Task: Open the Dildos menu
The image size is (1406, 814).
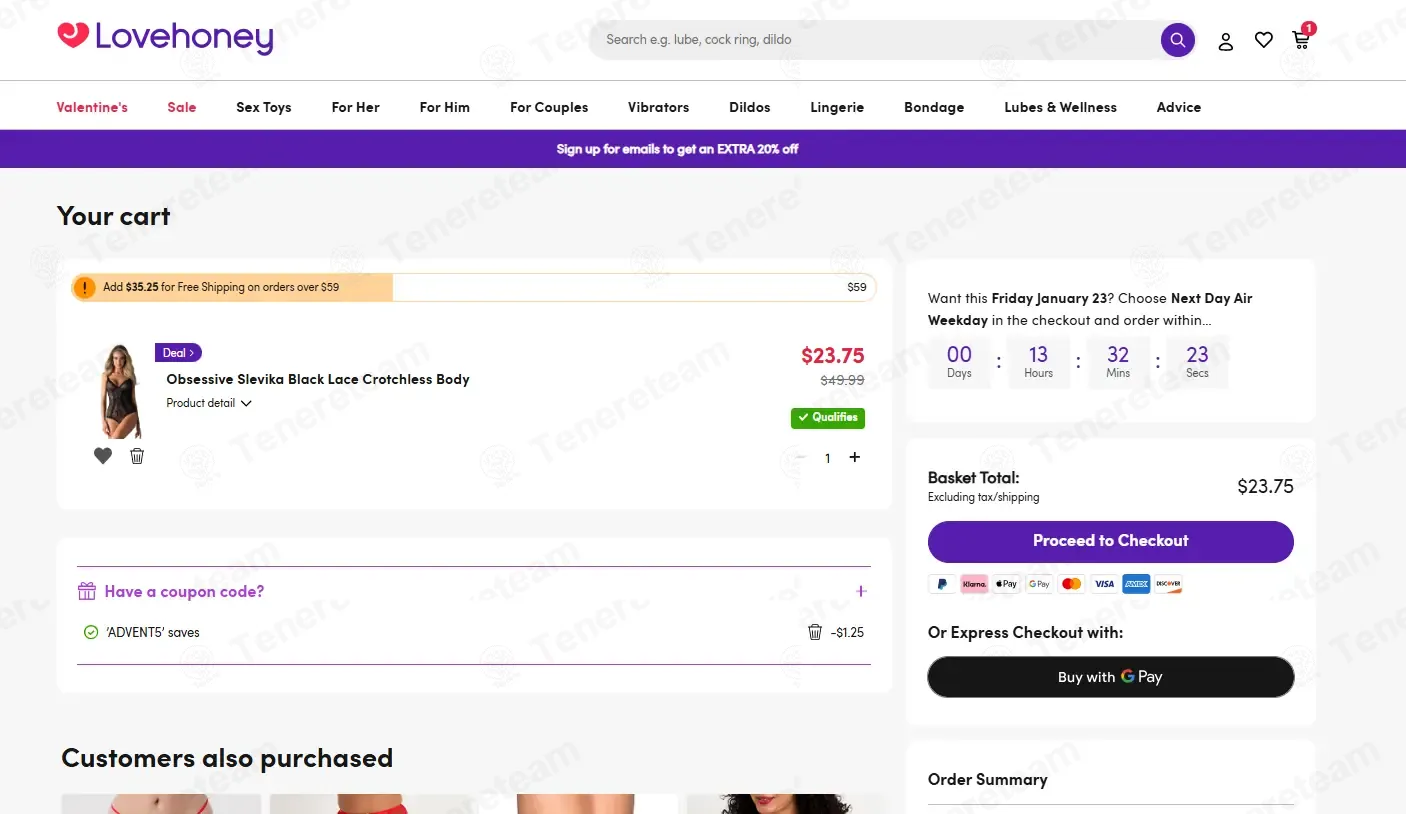Action: [x=750, y=107]
